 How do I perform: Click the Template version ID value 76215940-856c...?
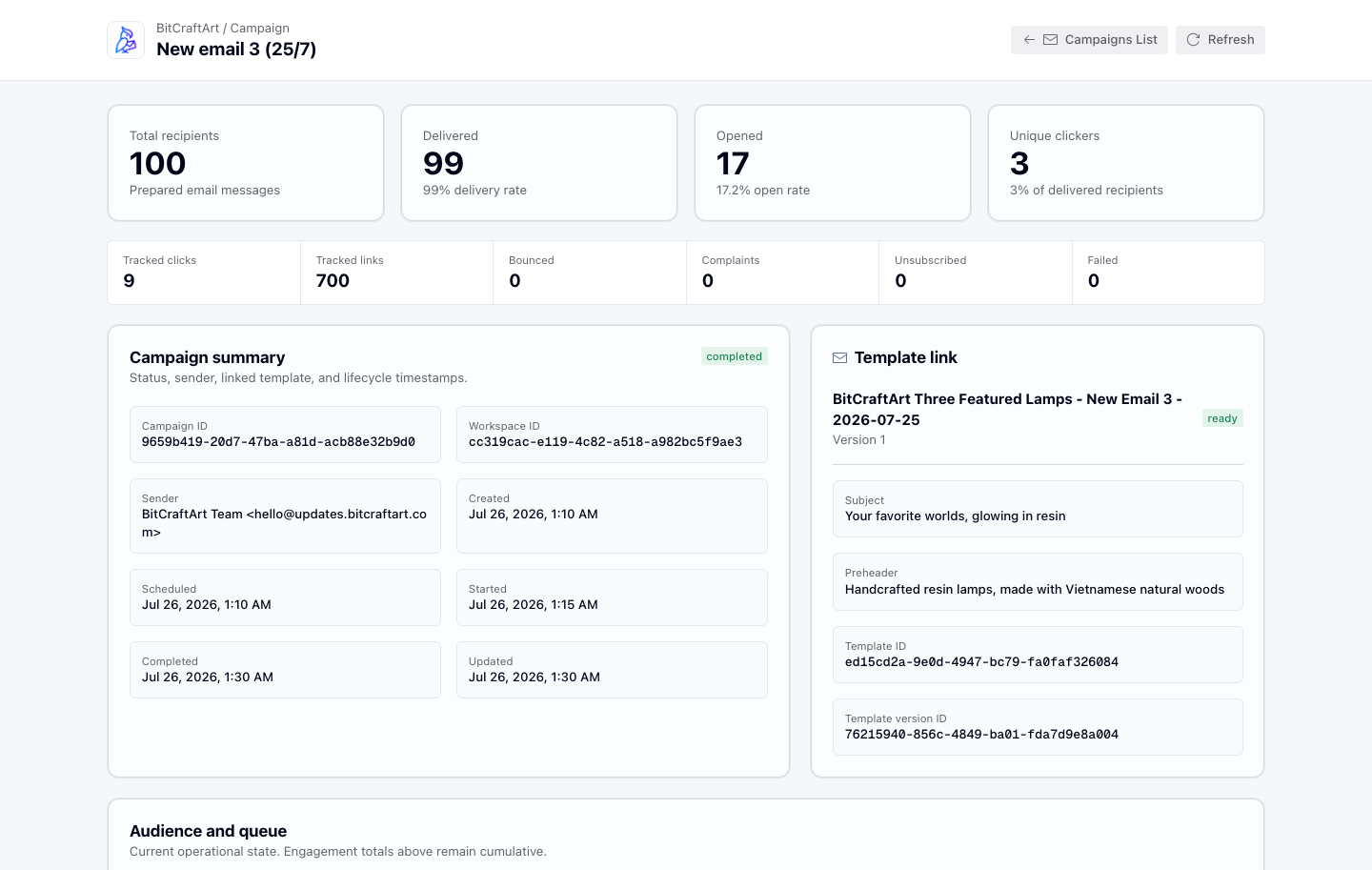[981, 735]
